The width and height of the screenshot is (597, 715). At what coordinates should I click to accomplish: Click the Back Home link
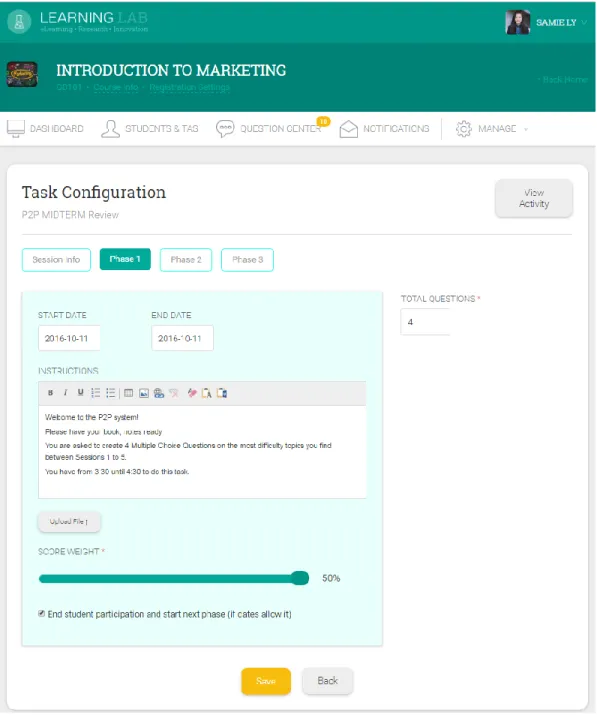coord(565,80)
